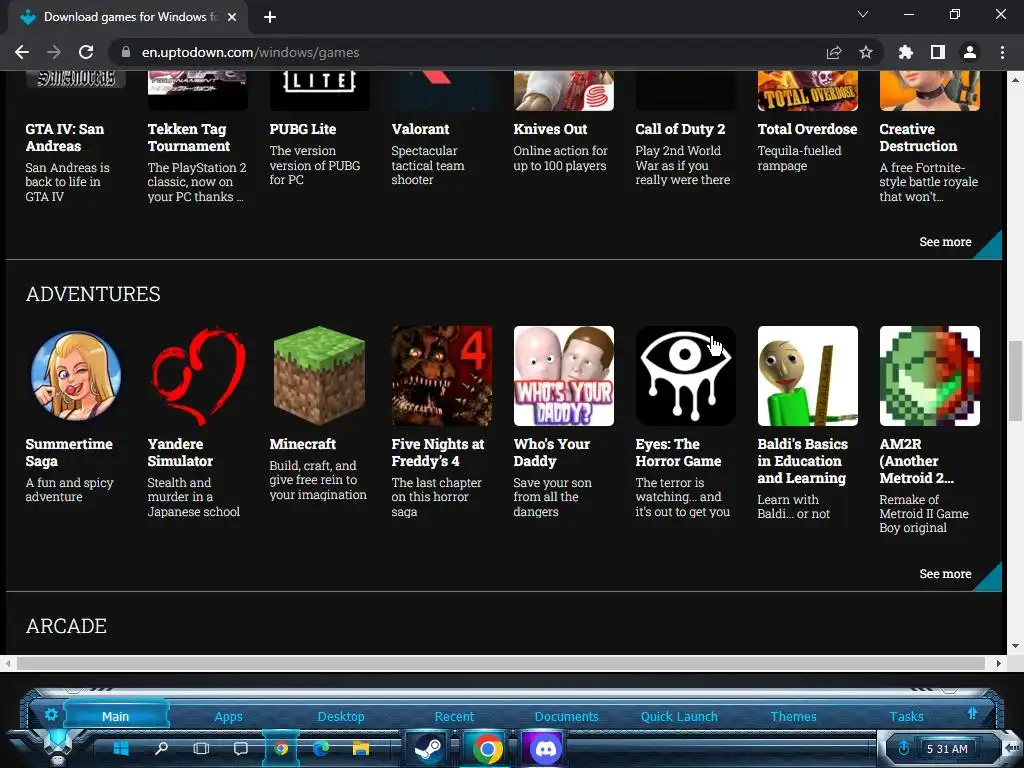Click the dock arrow beside the clock

tap(1012, 748)
